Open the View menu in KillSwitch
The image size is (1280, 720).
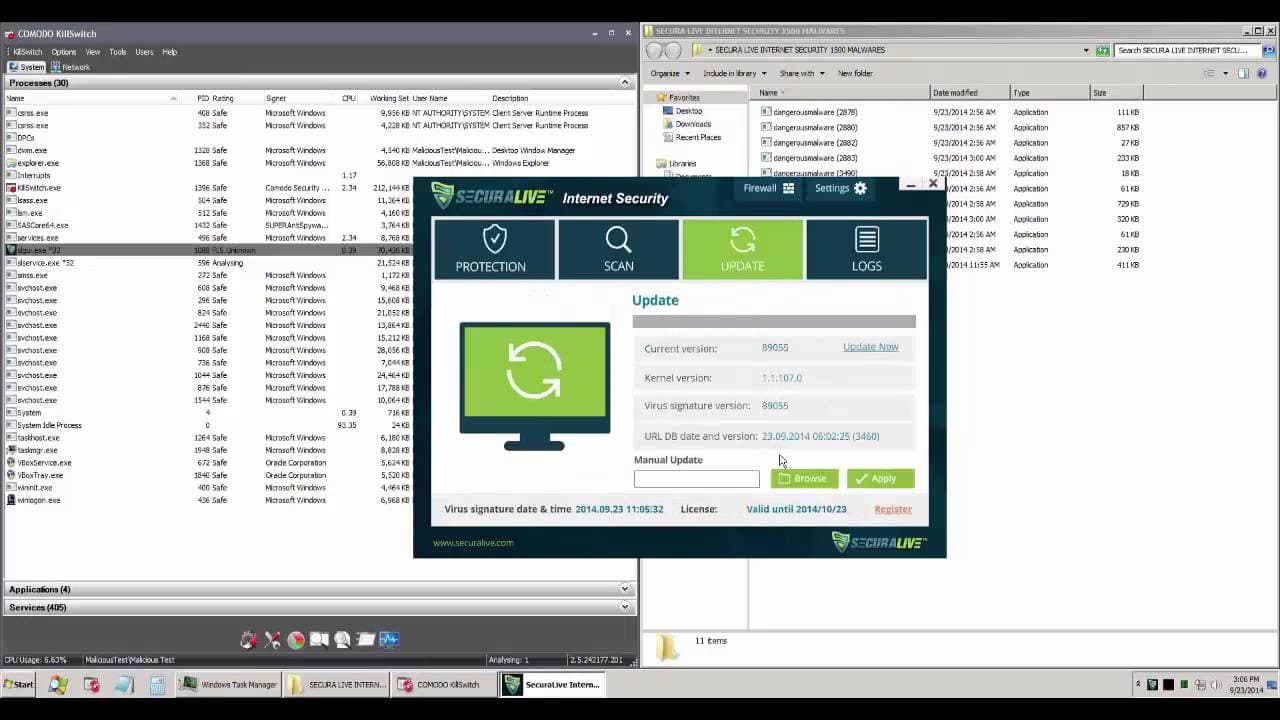tap(93, 52)
